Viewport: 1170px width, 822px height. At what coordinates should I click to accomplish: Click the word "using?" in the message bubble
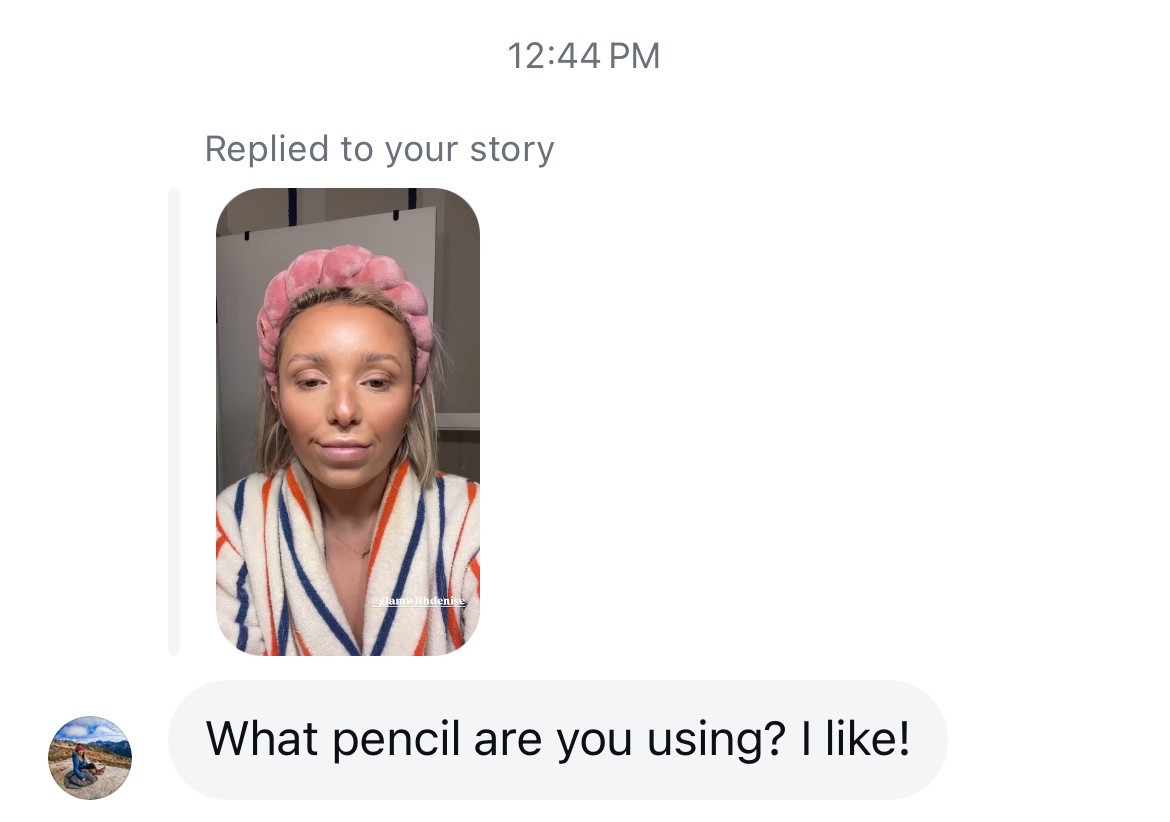tap(702, 739)
